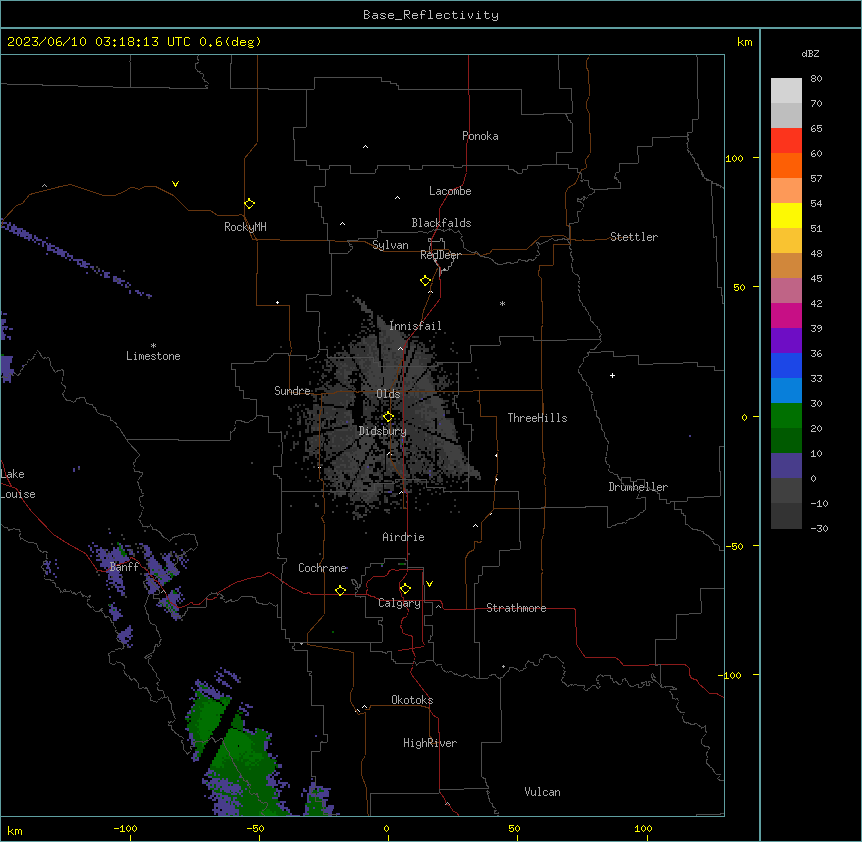
Task: Click the white caret marker south of Ponoka
Action: (x=366, y=147)
